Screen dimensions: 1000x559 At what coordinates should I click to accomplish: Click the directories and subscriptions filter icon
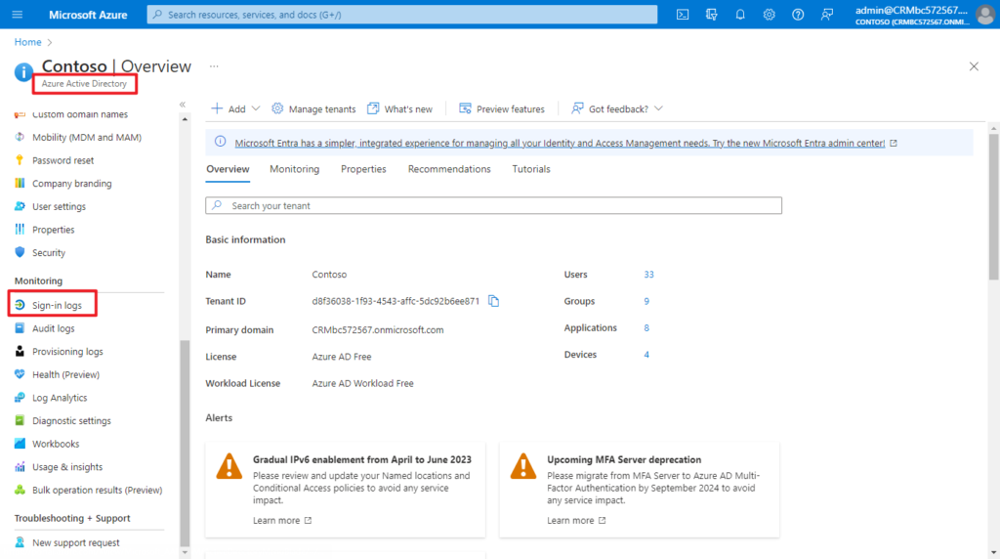tap(711, 15)
